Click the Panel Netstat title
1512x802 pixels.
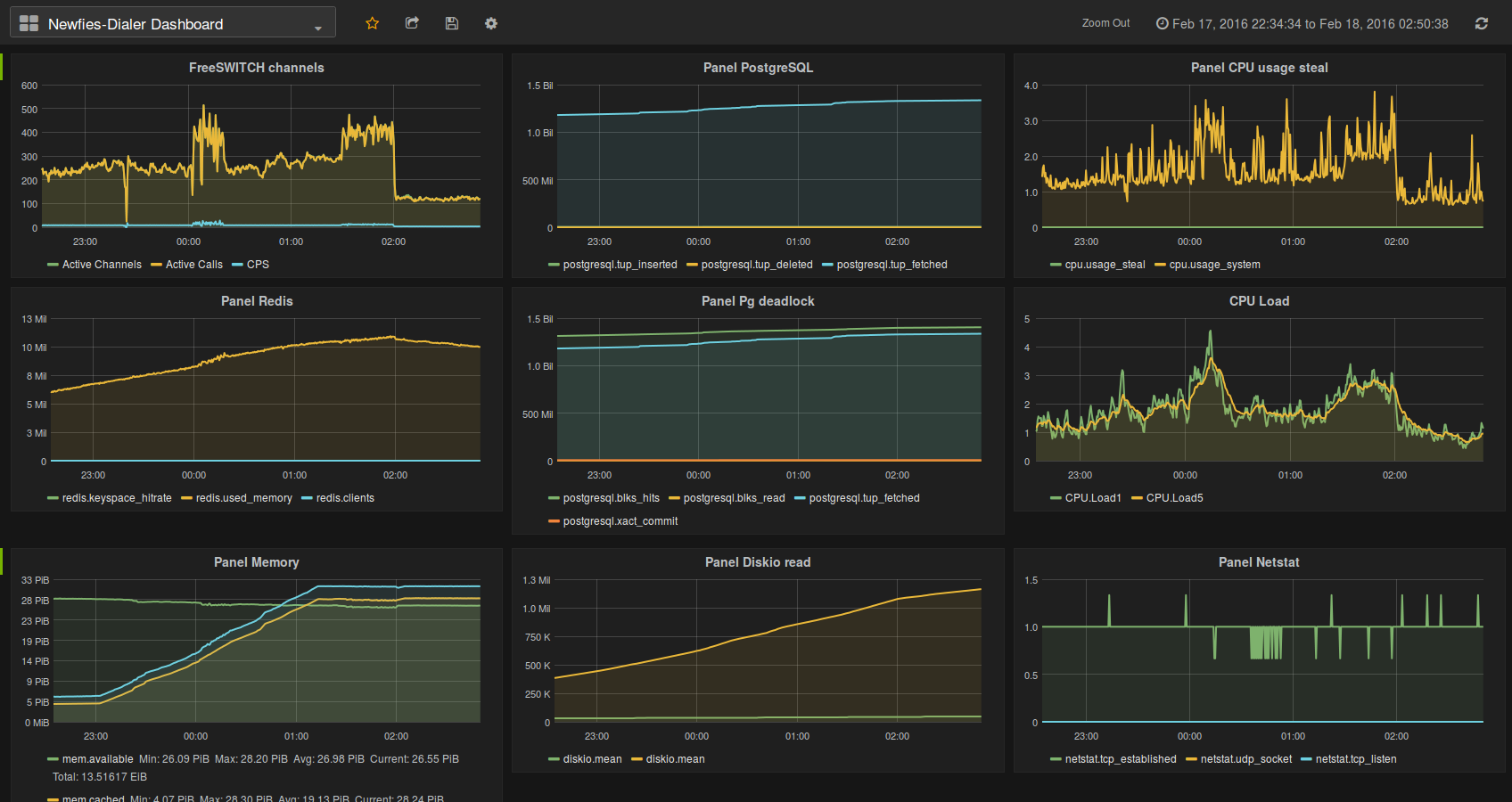(1259, 562)
